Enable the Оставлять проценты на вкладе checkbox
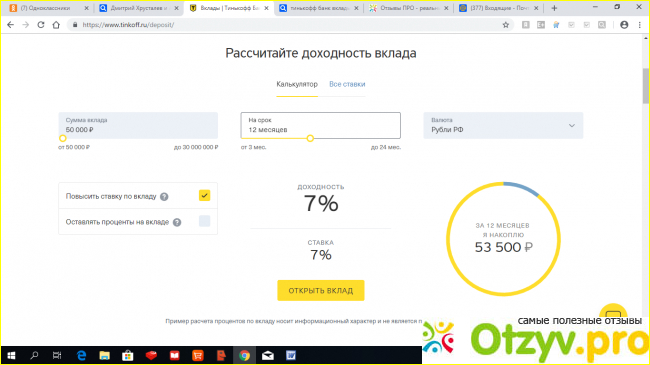 tap(204, 221)
